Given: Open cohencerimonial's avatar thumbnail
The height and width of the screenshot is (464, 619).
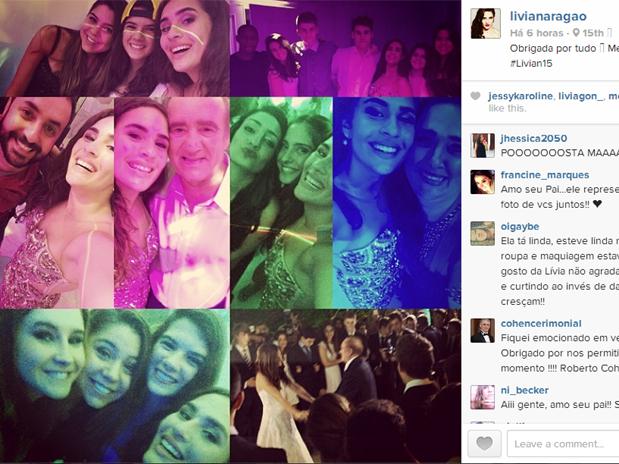Looking at the screenshot, I should click(482, 331).
